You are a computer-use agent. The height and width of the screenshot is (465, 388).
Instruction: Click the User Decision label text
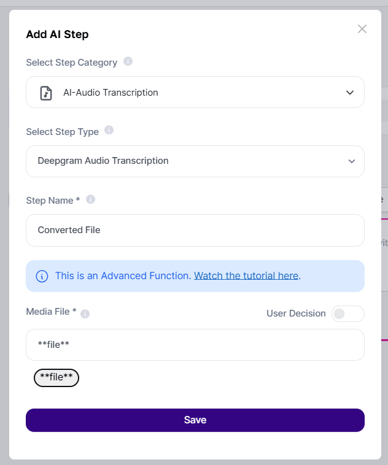click(296, 313)
